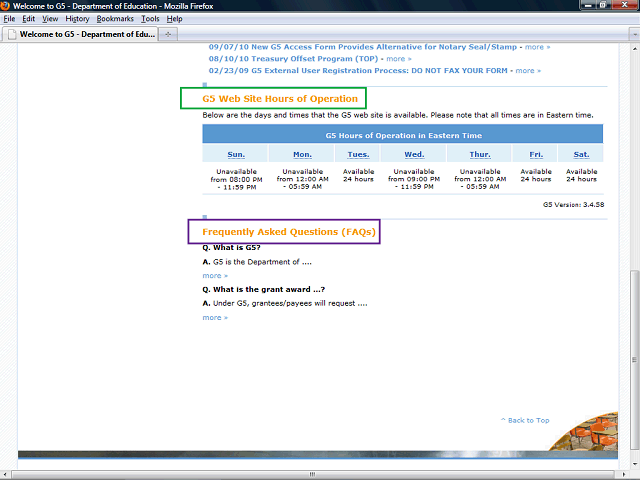Image resolution: width=640 pixels, height=480 pixels.
Task: Open the Help menu
Action: [174, 19]
